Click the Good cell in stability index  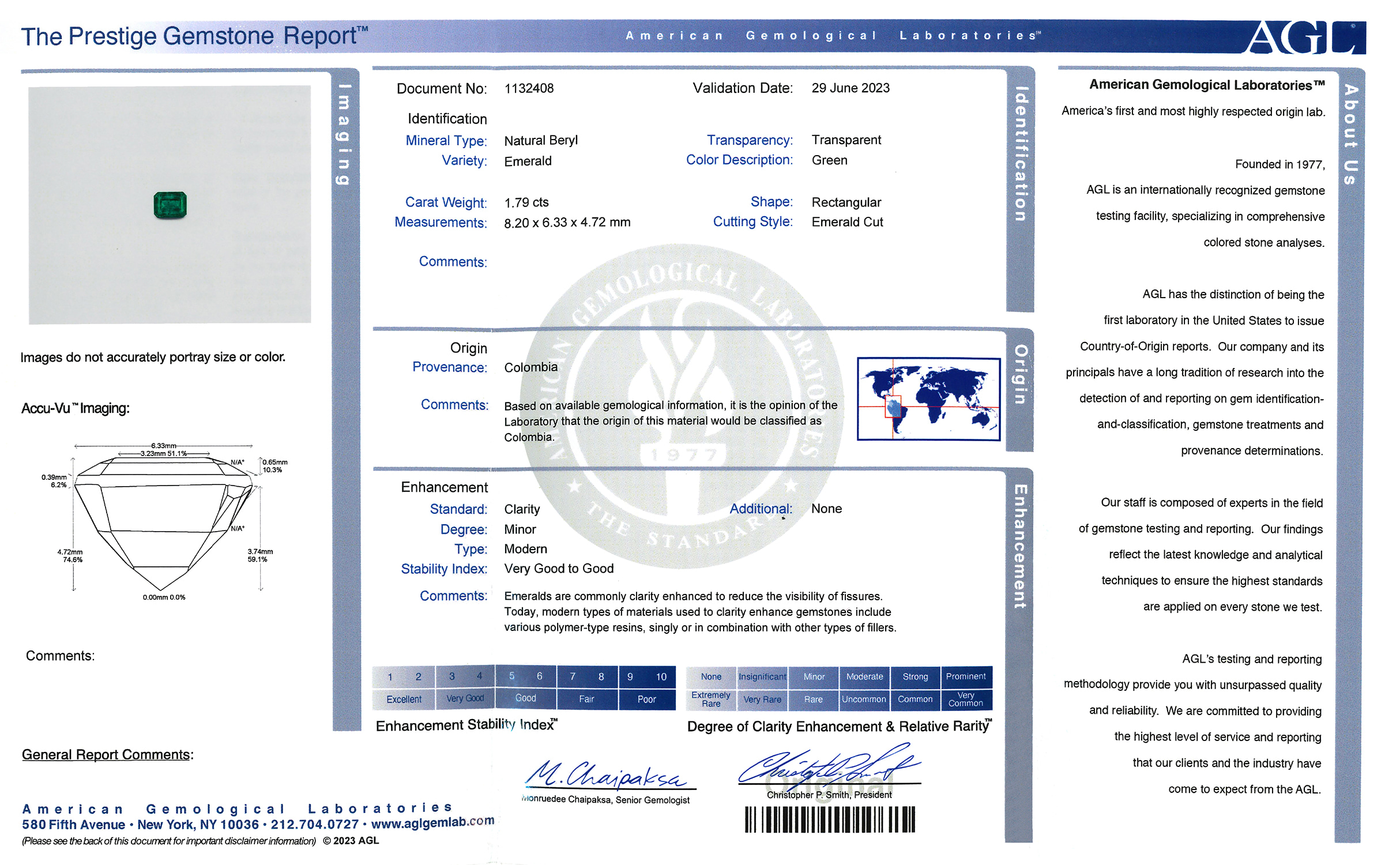pos(525,698)
